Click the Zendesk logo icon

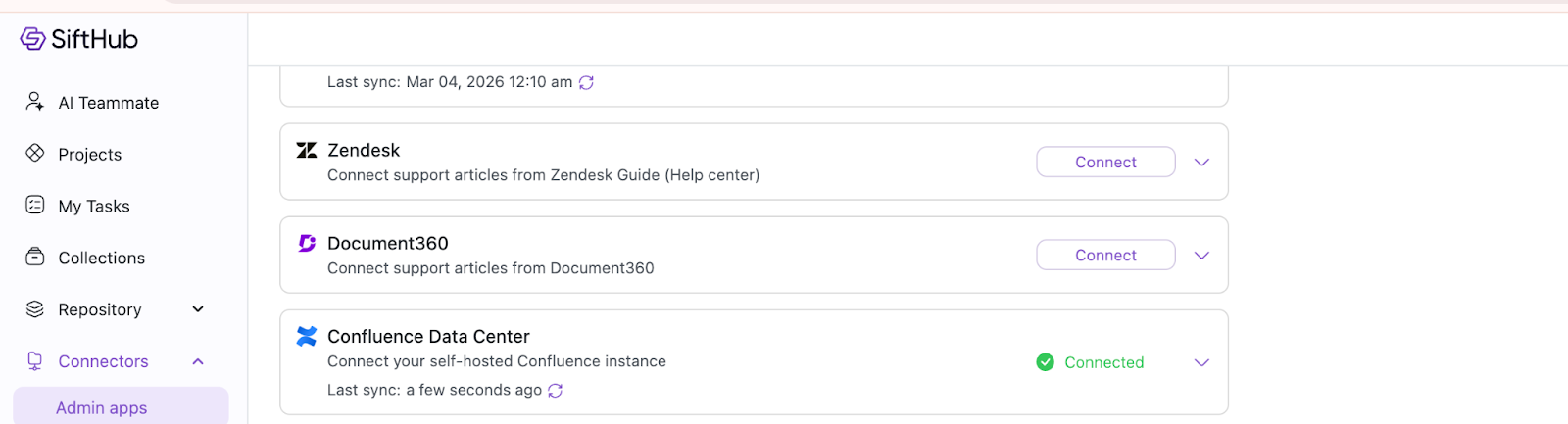(307, 150)
